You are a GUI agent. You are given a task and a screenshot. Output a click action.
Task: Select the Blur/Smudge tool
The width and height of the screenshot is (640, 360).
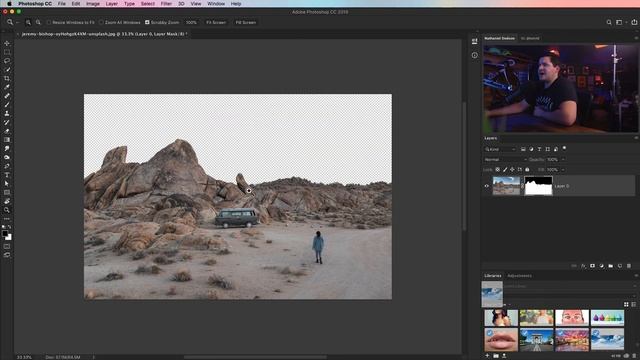click(7, 149)
